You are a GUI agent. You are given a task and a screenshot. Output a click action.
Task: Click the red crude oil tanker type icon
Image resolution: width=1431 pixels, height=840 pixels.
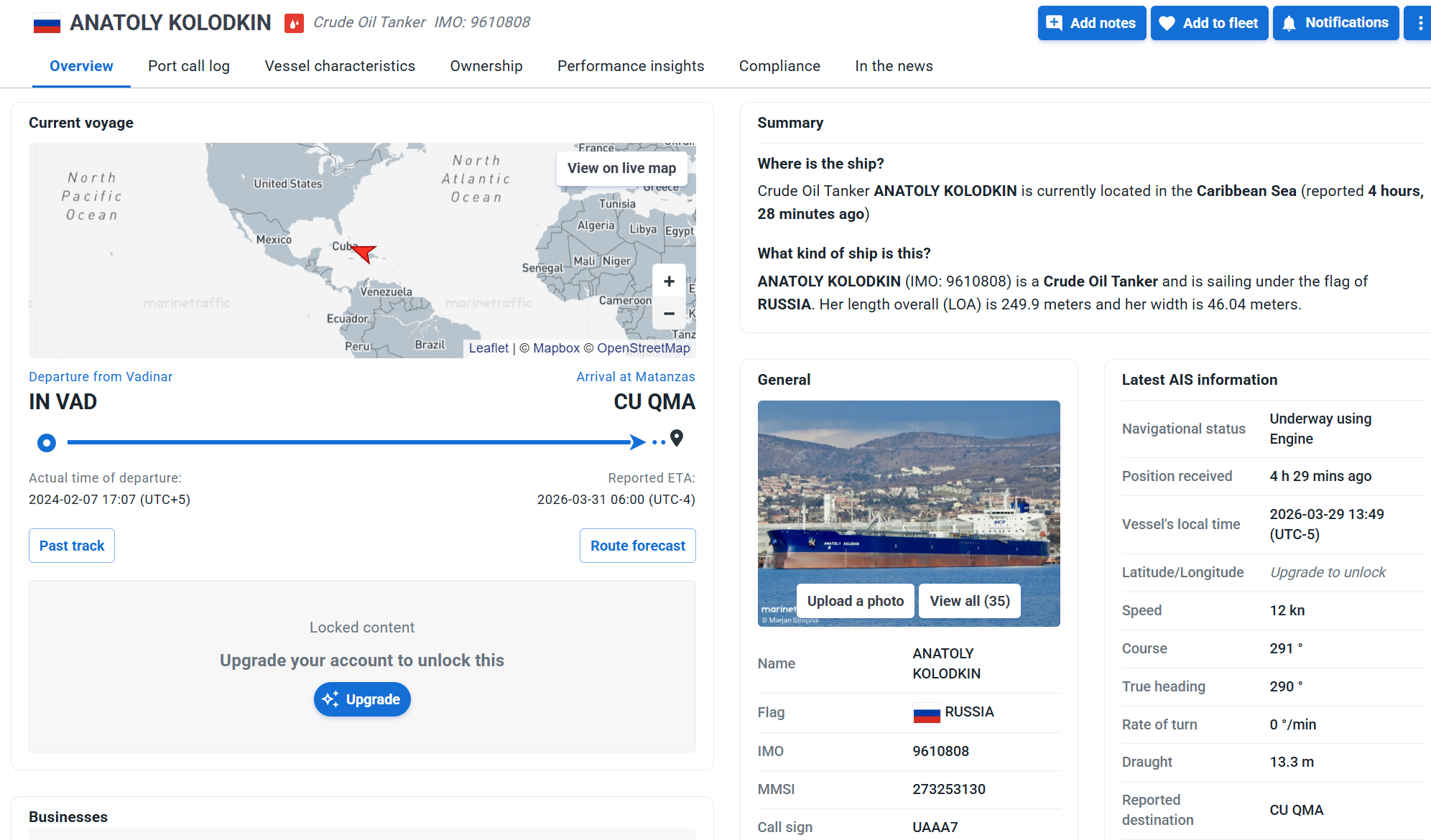pyautogui.click(x=294, y=24)
